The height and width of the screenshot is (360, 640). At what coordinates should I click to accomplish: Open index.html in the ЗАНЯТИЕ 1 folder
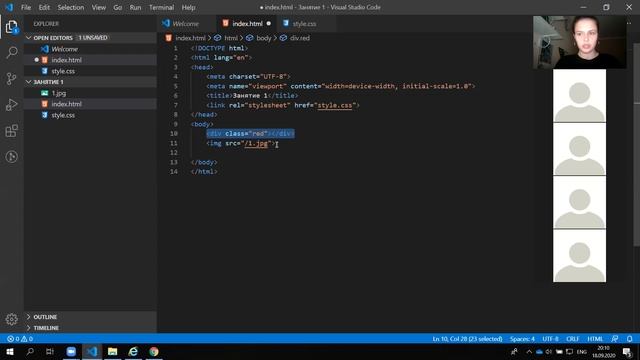click(90, 104)
